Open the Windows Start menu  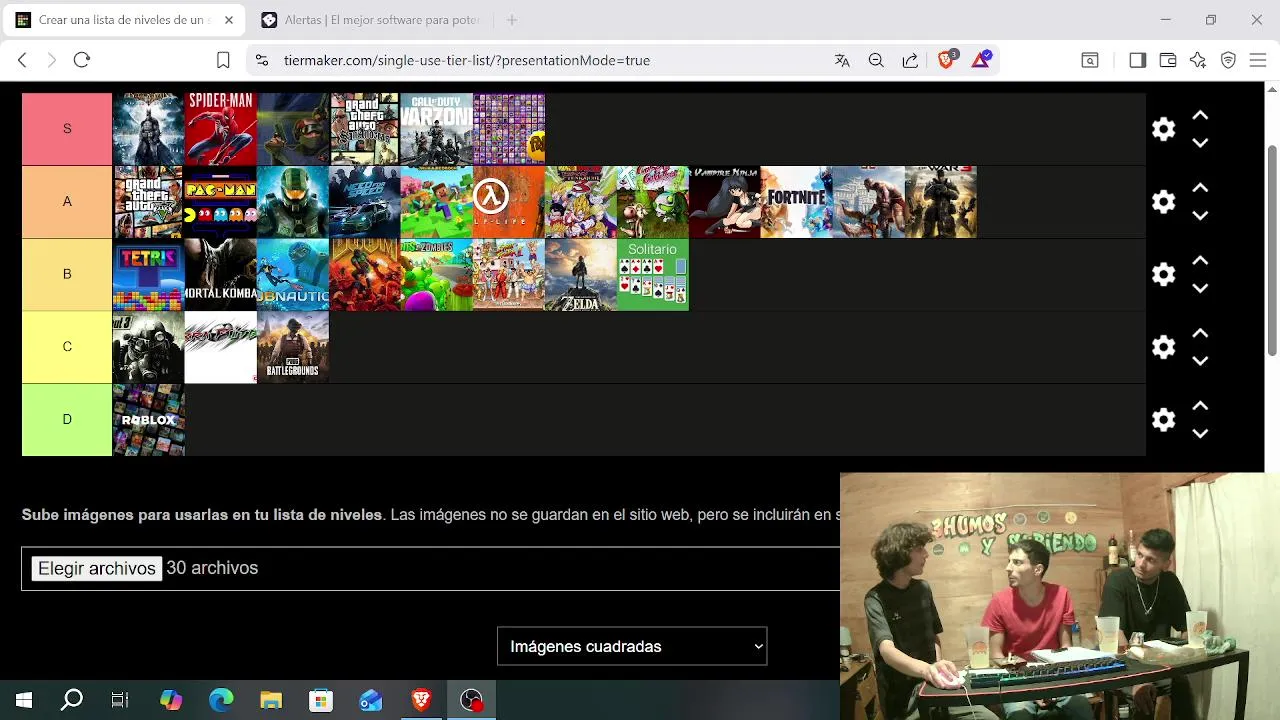(x=24, y=700)
